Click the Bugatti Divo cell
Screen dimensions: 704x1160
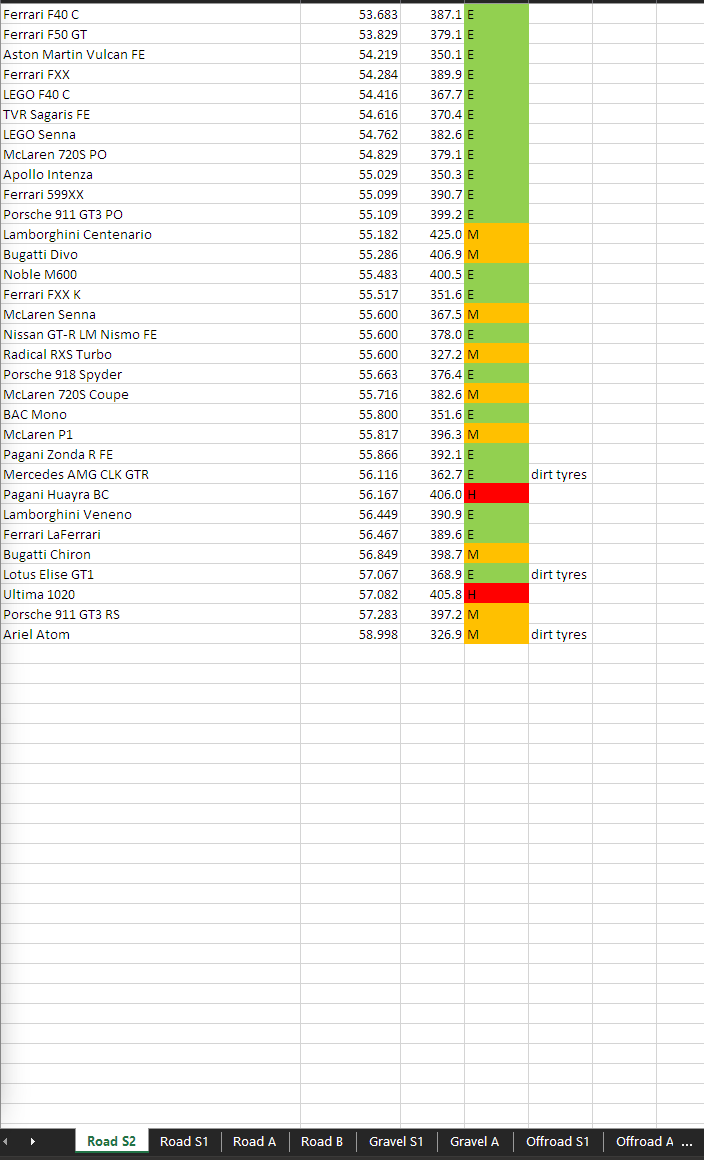point(151,254)
